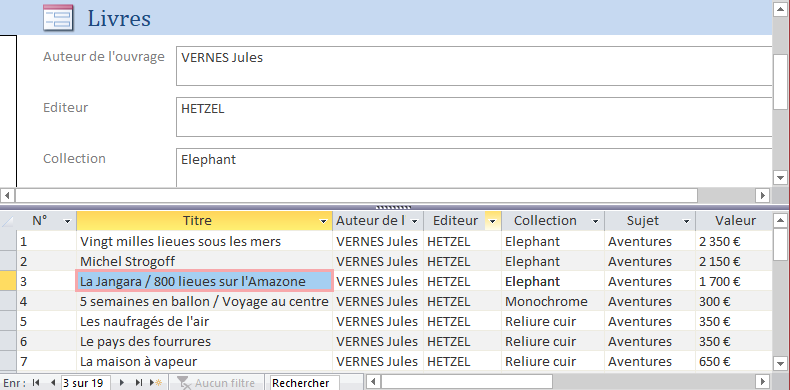Image resolution: width=790 pixels, height=390 pixels.
Task: Open the Editeur column filter dropdown
Action: tap(492, 221)
